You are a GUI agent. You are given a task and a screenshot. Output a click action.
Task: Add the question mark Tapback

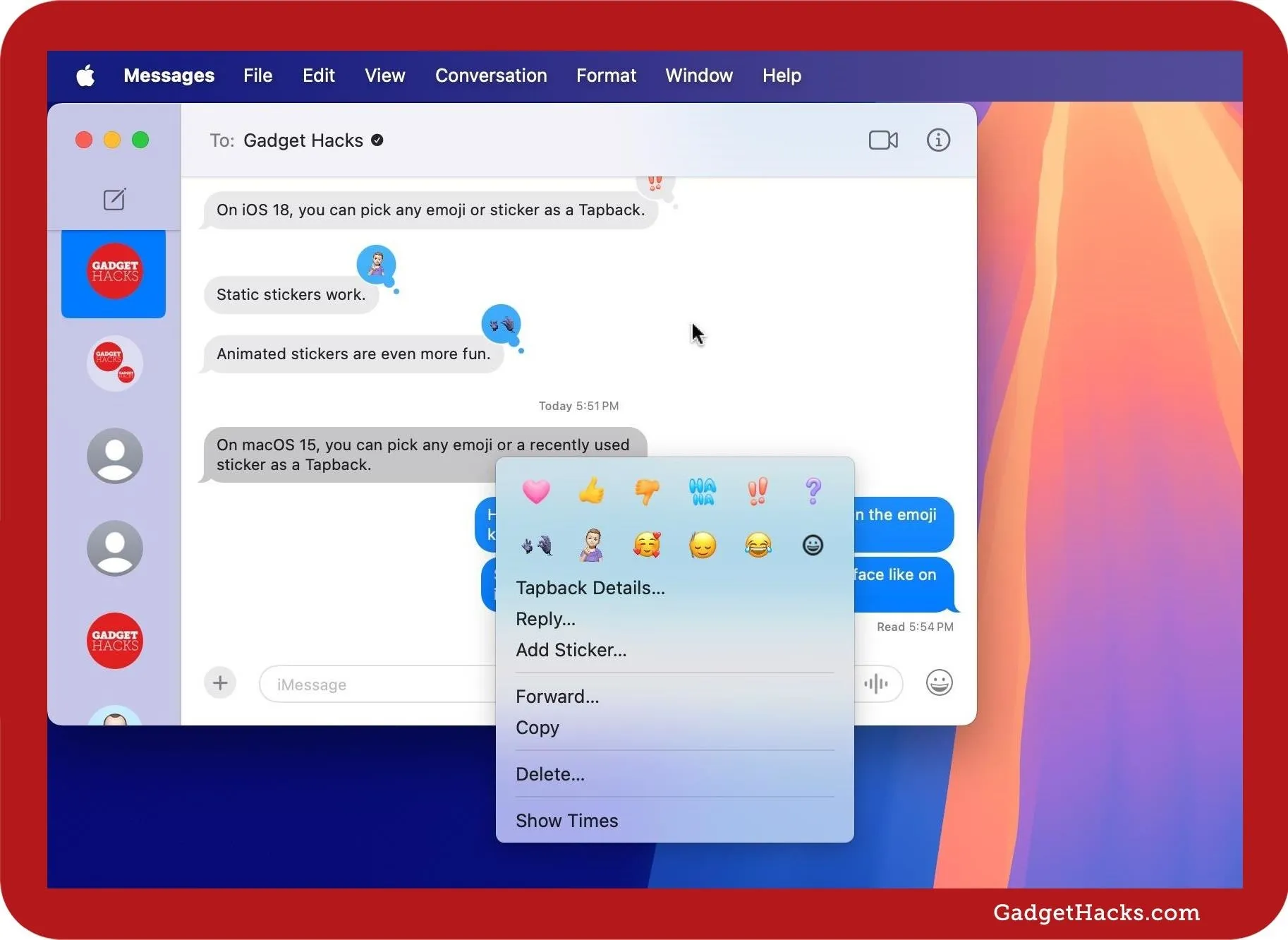[813, 490]
